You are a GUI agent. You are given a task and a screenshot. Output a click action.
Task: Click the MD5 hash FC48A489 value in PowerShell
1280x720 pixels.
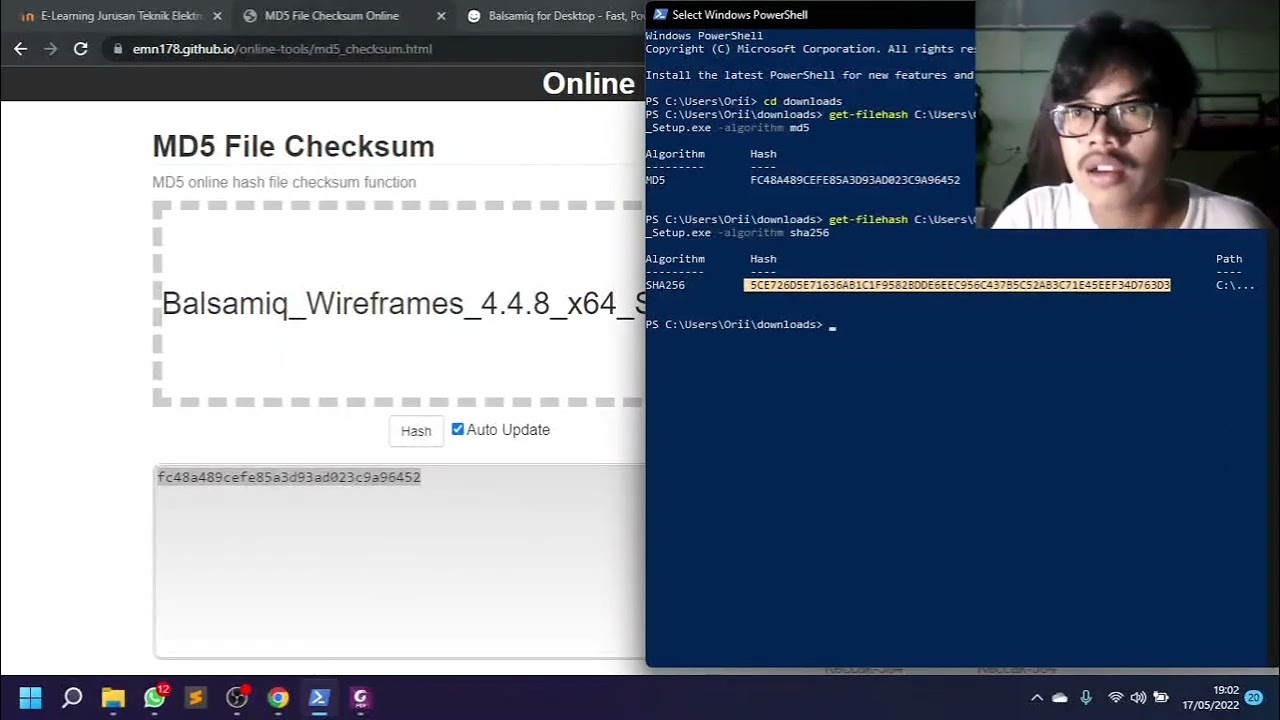coord(855,180)
